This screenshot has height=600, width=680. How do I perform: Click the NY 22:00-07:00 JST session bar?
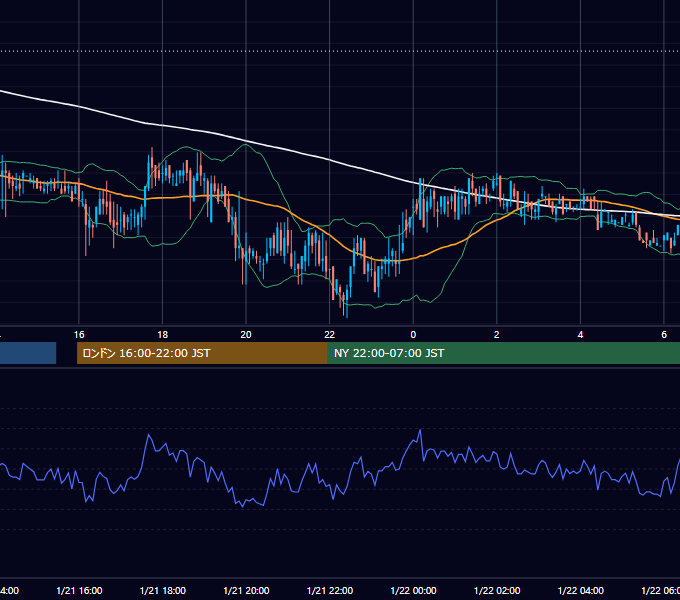coord(503,353)
